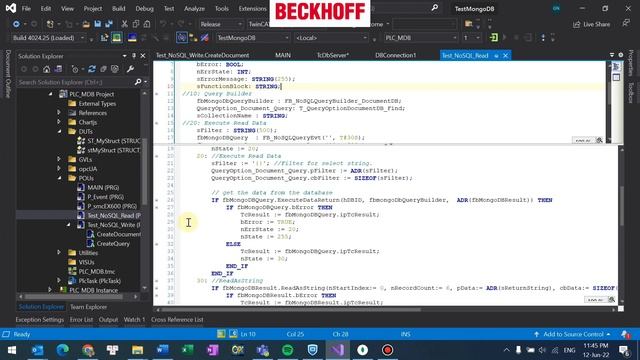
Task: Select CreateDocument method in the tree
Action: pos(119,234)
